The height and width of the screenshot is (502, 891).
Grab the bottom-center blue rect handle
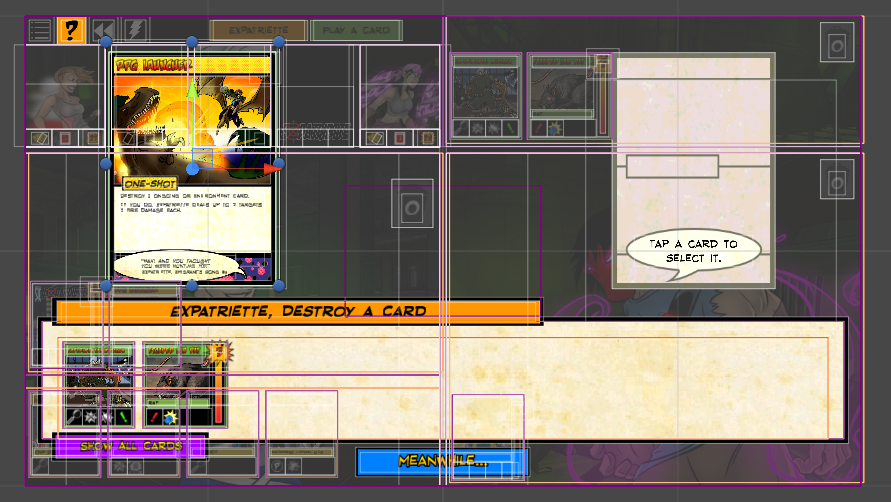[x=192, y=286]
